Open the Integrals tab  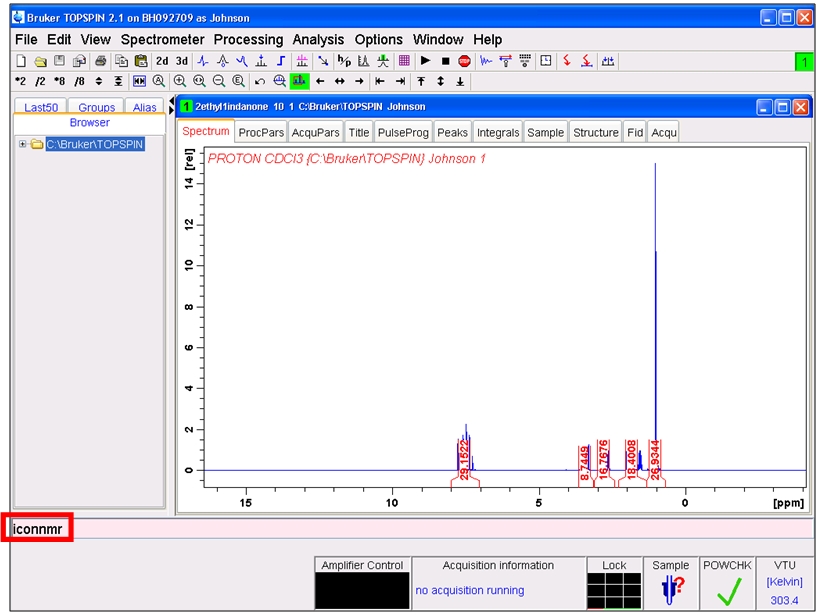pyautogui.click(x=498, y=133)
